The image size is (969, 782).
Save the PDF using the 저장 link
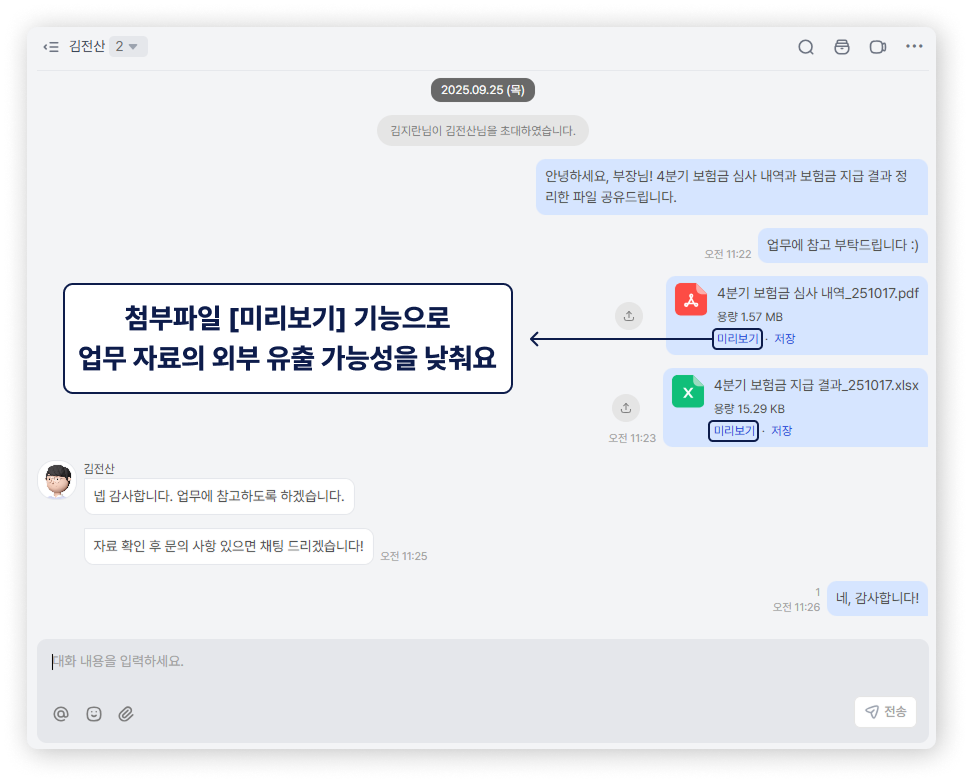tap(786, 339)
